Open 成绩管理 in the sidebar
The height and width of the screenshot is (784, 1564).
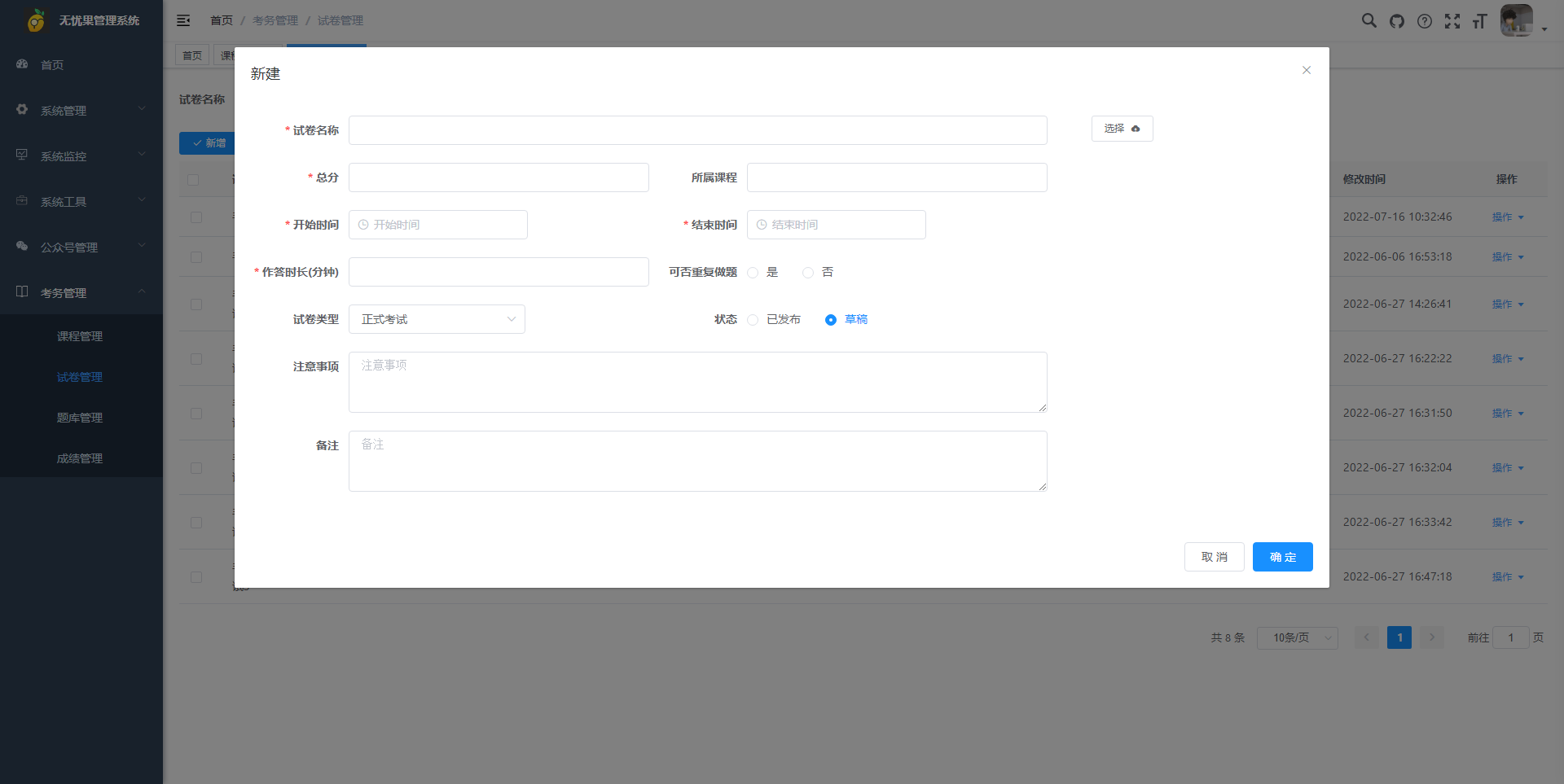tap(80, 458)
